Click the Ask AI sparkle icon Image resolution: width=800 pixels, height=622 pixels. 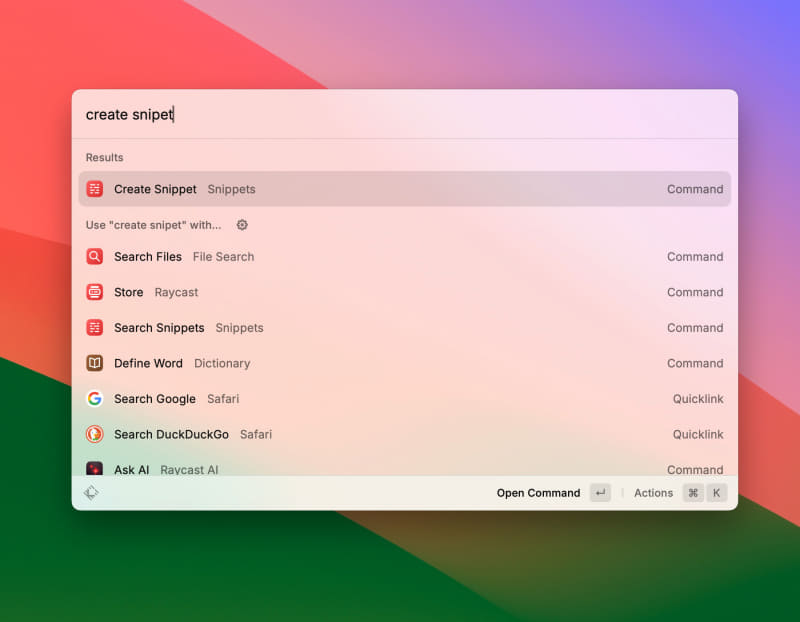[x=94, y=468]
